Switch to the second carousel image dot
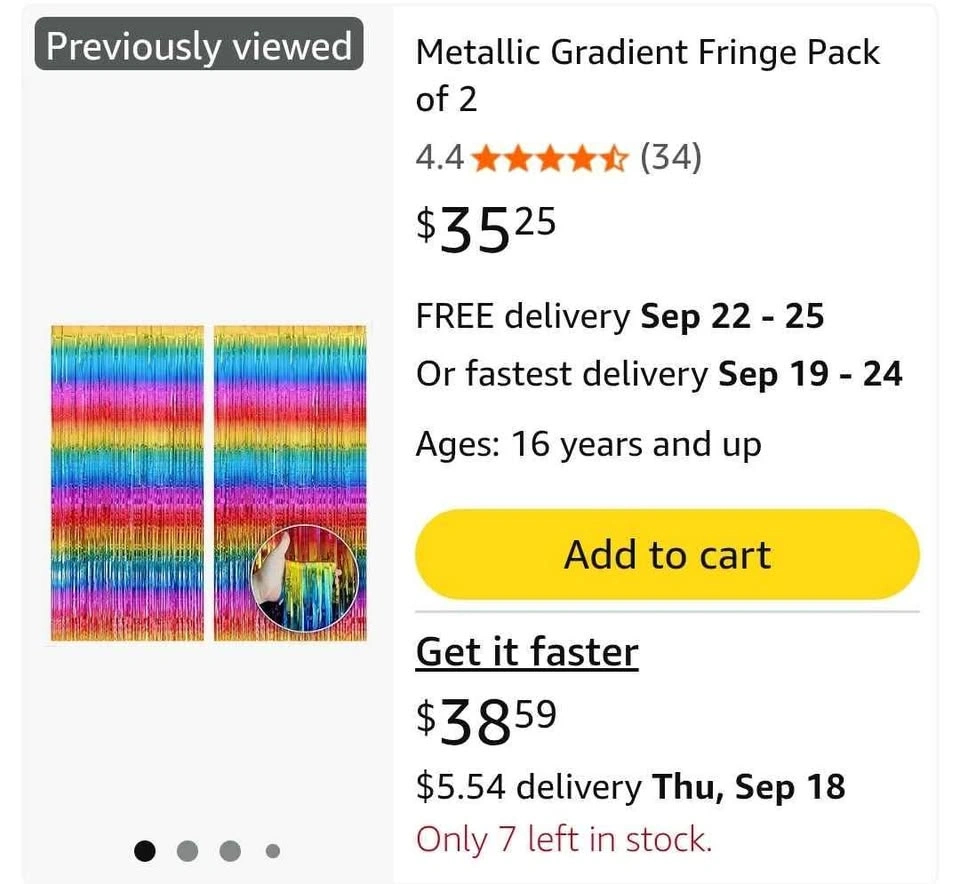The image size is (960, 884). (x=188, y=851)
